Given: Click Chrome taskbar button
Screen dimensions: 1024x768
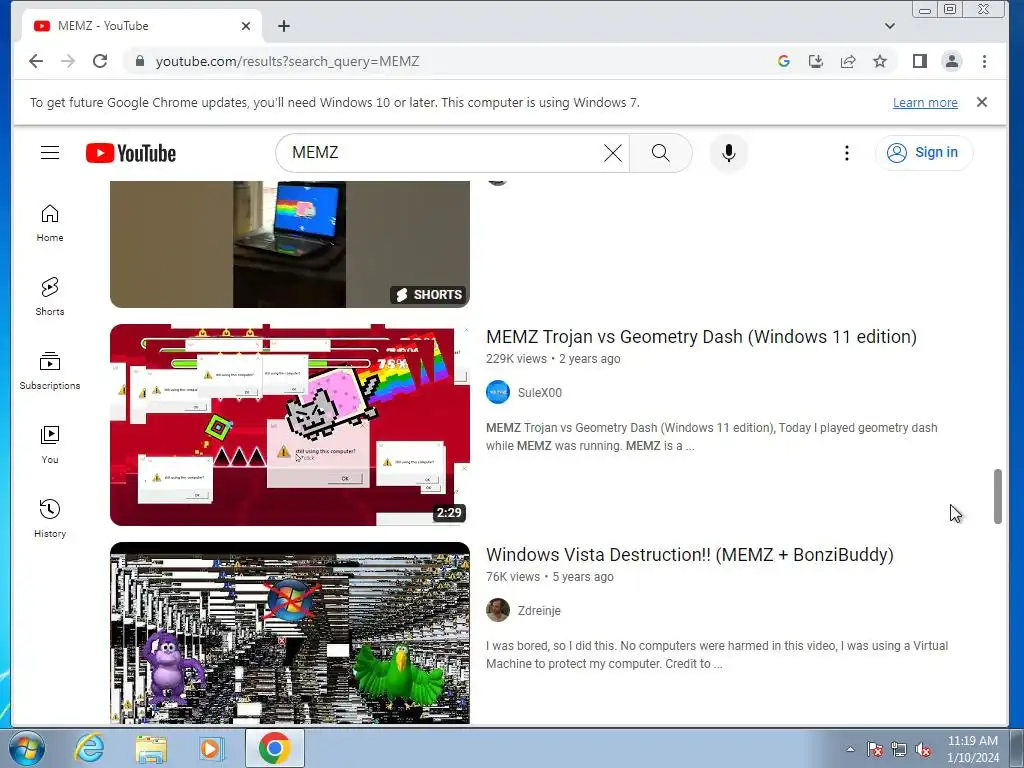Looking at the screenshot, I should (x=275, y=748).
